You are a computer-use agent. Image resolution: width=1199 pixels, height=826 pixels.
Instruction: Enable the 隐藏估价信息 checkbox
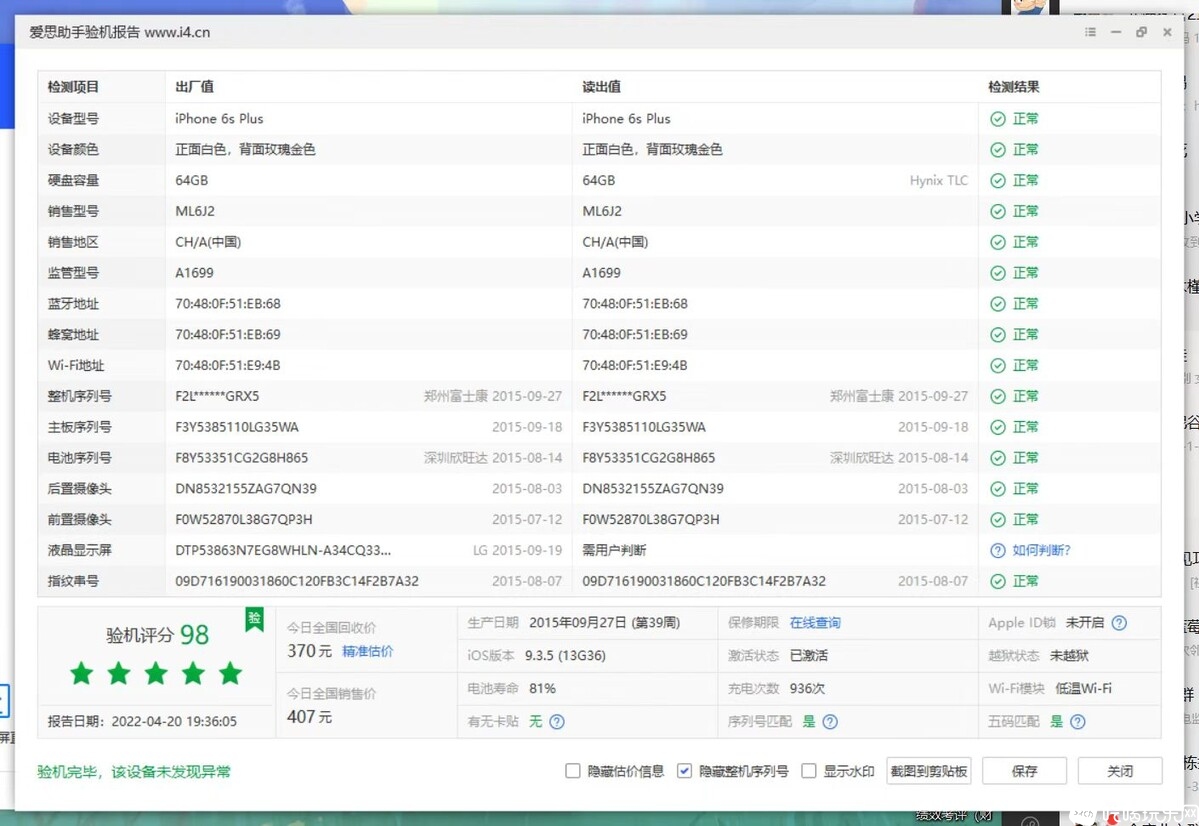tap(573, 771)
